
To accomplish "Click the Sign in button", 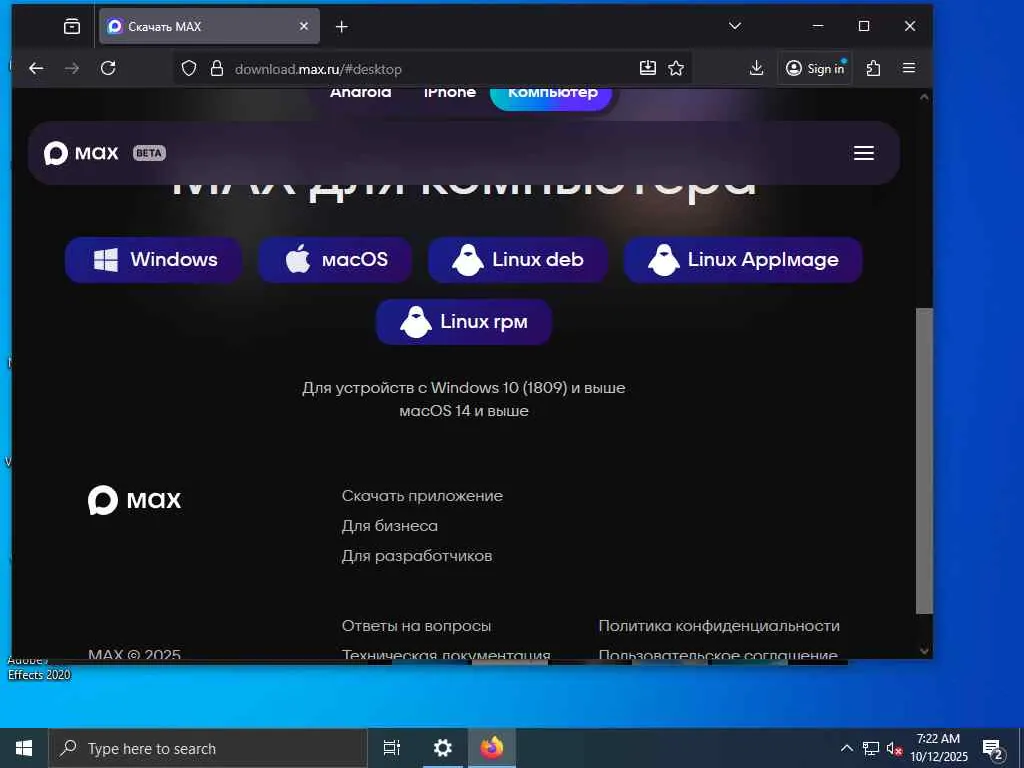I will click(x=815, y=68).
